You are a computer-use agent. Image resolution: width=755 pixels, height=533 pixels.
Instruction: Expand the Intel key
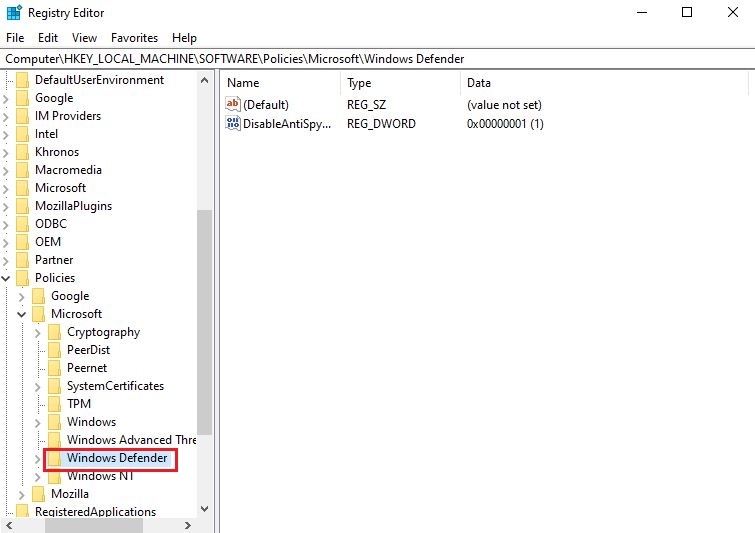click(6, 135)
